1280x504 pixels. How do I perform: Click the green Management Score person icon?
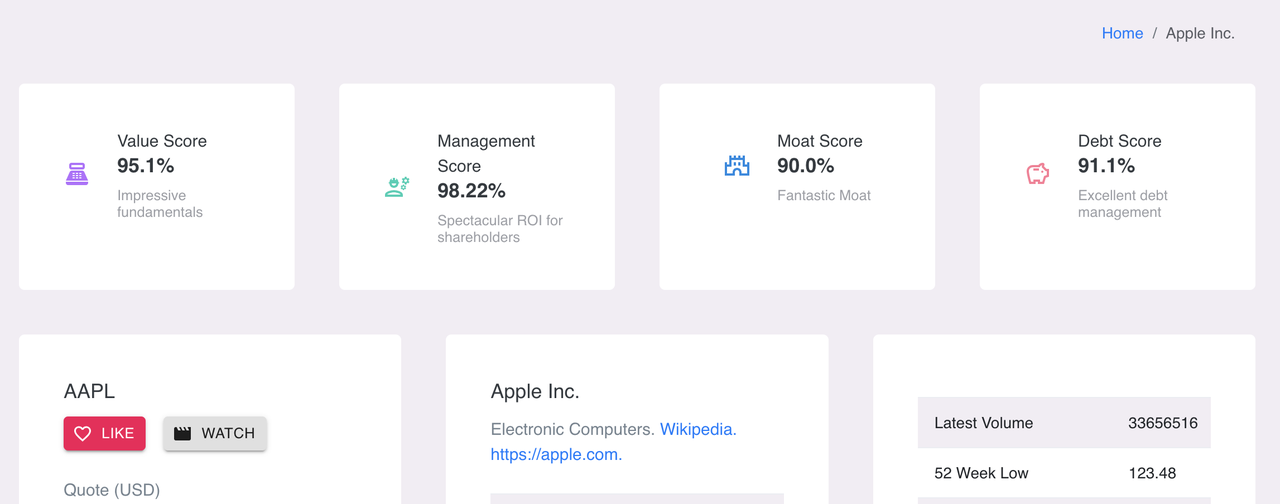coord(397,186)
